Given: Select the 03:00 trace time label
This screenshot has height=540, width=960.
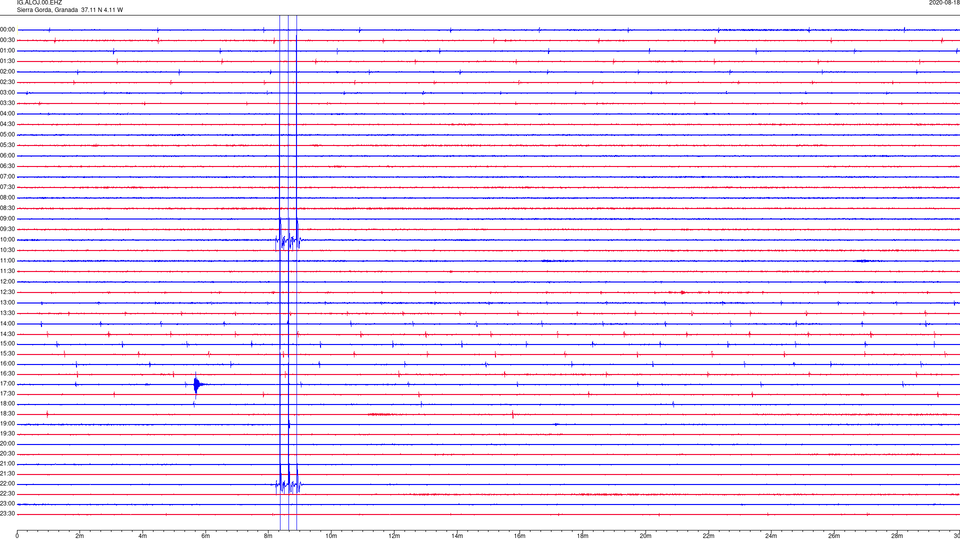Looking at the screenshot, I should [x=7, y=92].
